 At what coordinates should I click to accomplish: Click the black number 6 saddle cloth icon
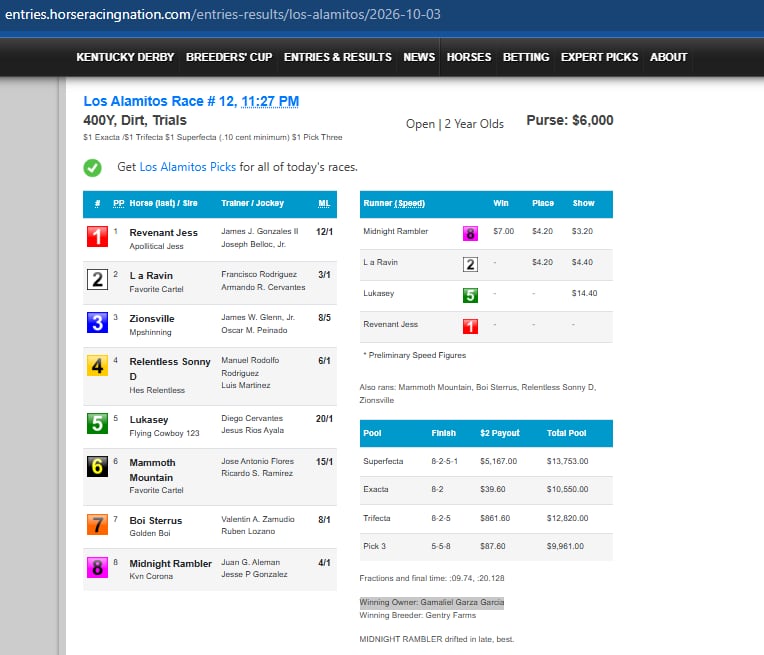click(x=97, y=466)
